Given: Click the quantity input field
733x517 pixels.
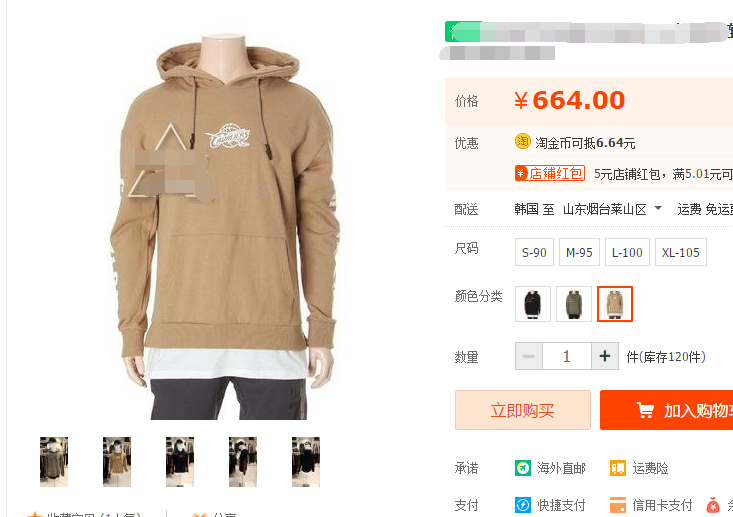Looking at the screenshot, I should click(x=567, y=356).
